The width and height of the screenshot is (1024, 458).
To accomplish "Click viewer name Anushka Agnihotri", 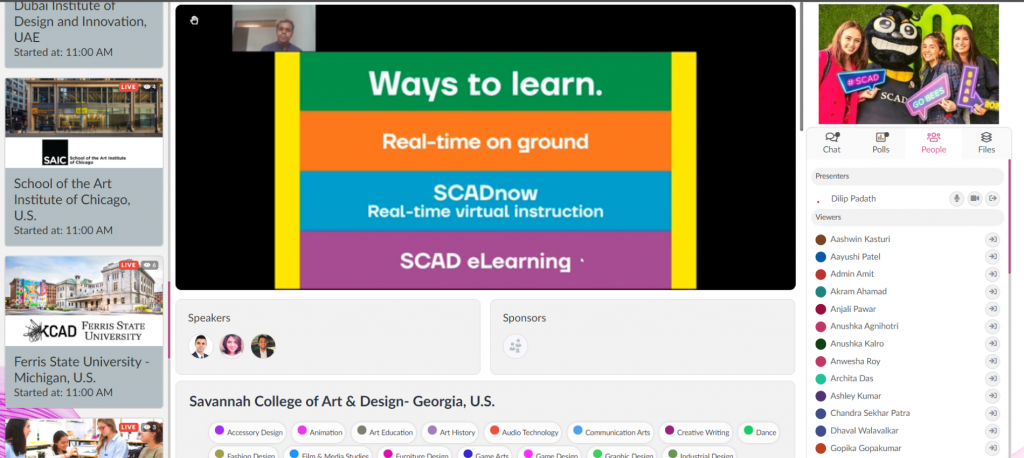I will pos(865,326).
